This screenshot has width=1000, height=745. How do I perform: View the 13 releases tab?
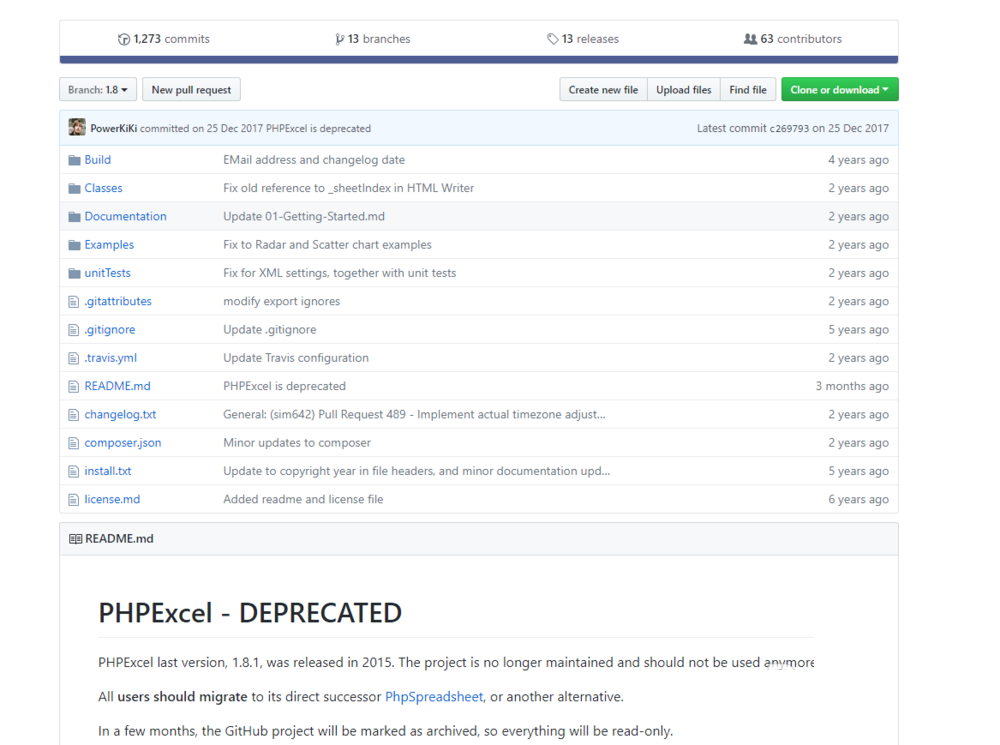583,39
